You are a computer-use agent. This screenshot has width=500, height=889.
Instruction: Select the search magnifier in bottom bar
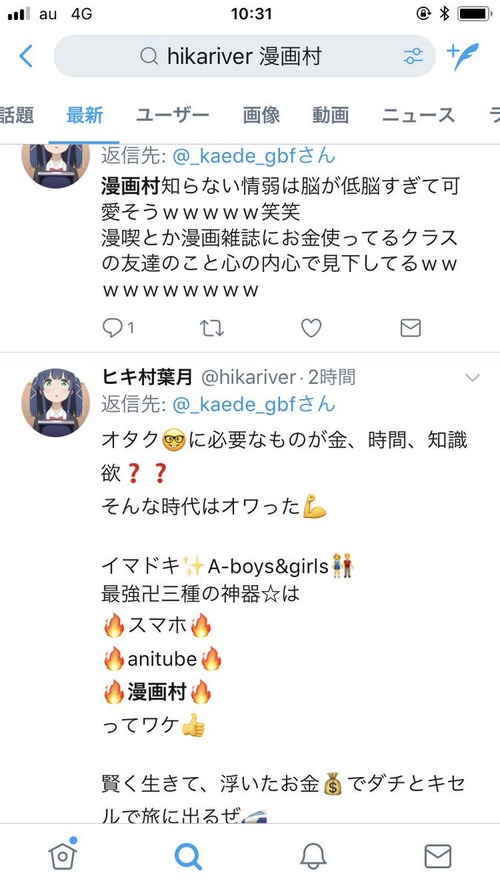188,856
